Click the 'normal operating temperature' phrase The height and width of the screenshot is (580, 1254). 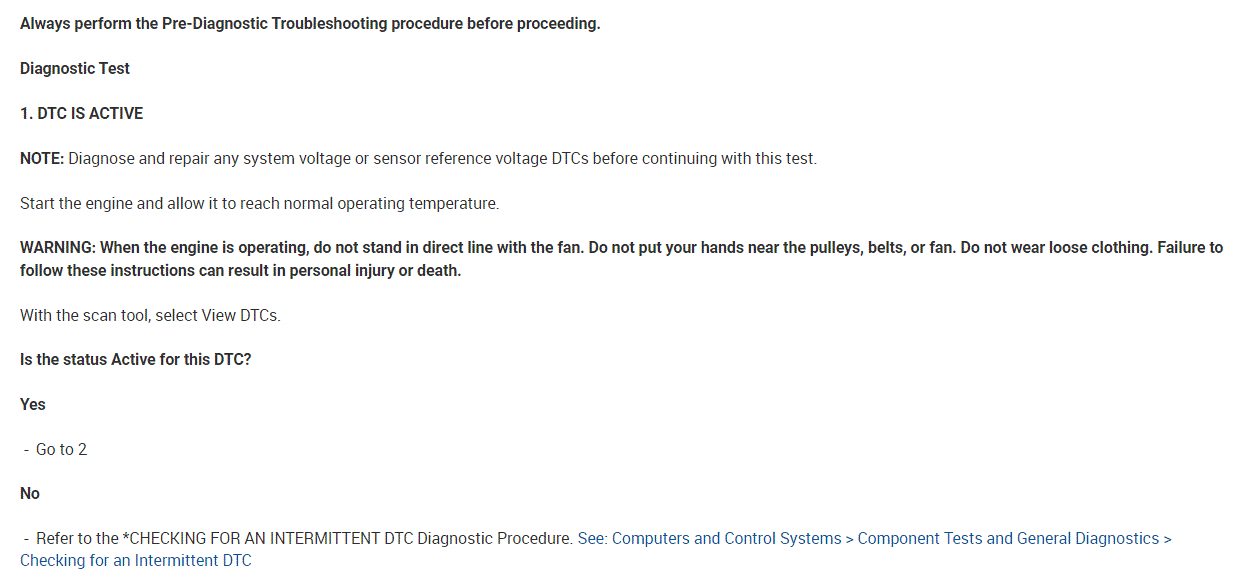pos(390,203)
